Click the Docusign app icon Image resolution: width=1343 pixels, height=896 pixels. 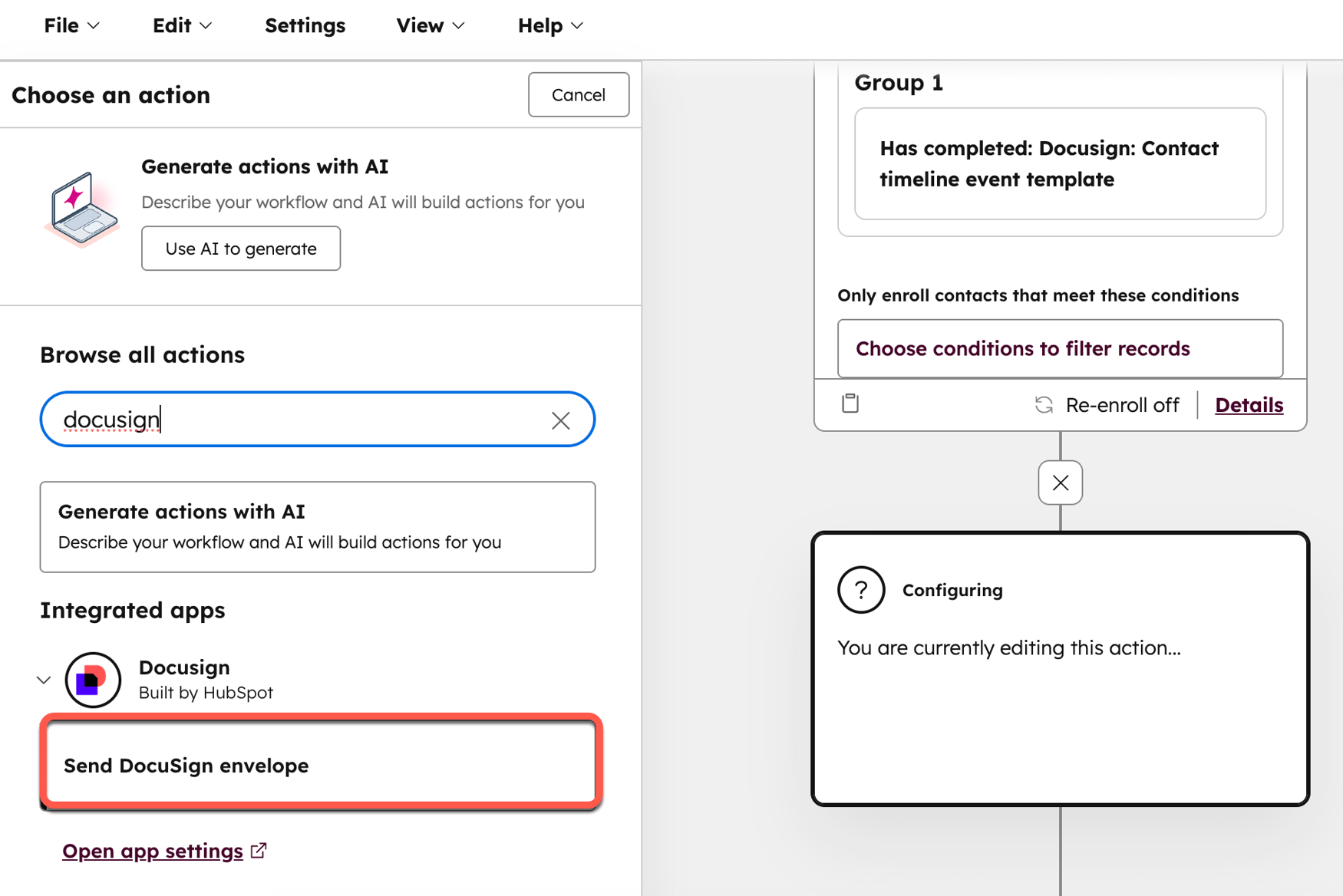(x=92, y=680)
